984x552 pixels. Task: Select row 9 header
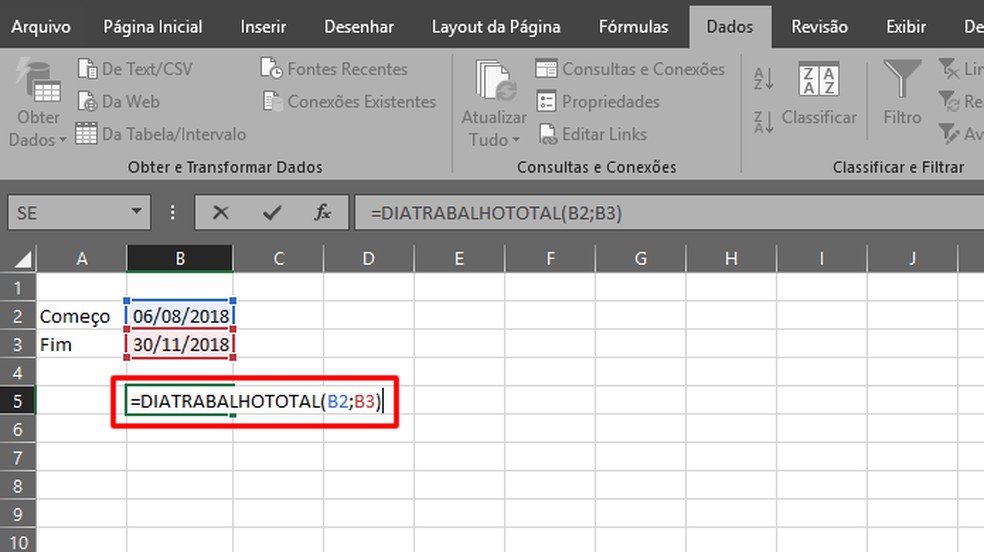pyautogui.click(x=18, y=514)
